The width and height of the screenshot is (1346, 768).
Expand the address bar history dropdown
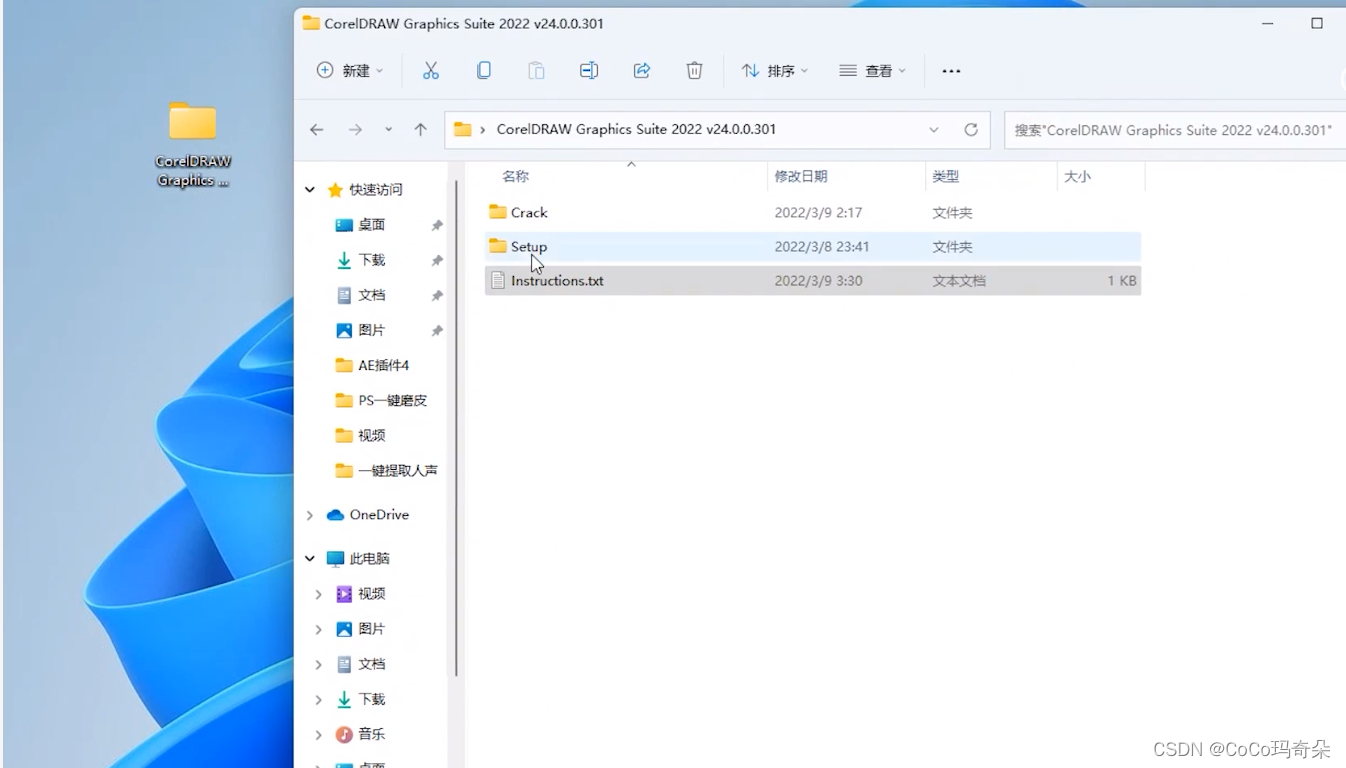pos(934,130)
